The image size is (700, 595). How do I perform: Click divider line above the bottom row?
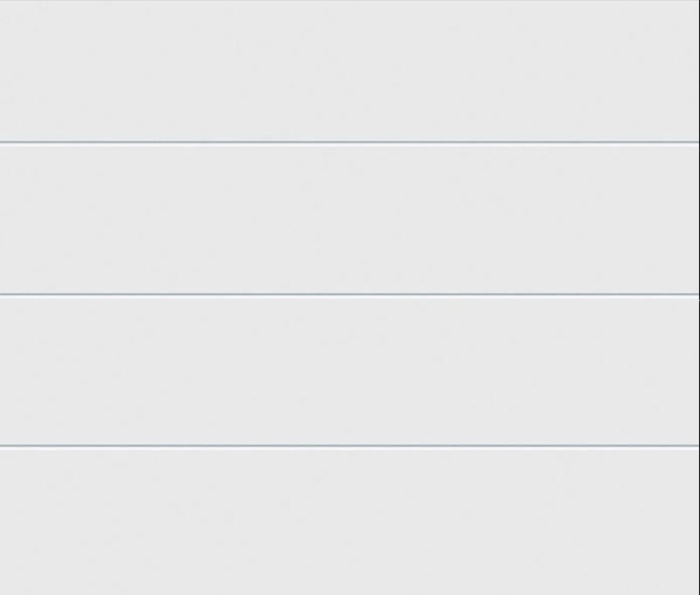[x=349, y=445]
